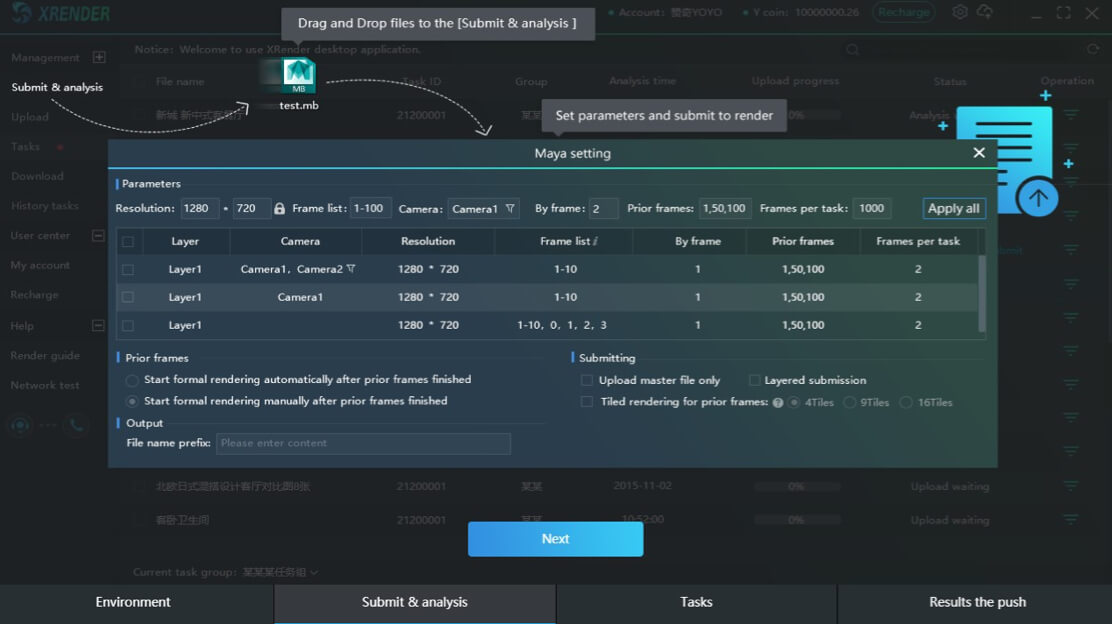Click the search magnifier icon
The image size is (1112, 624).
click(x=851, y=48)
